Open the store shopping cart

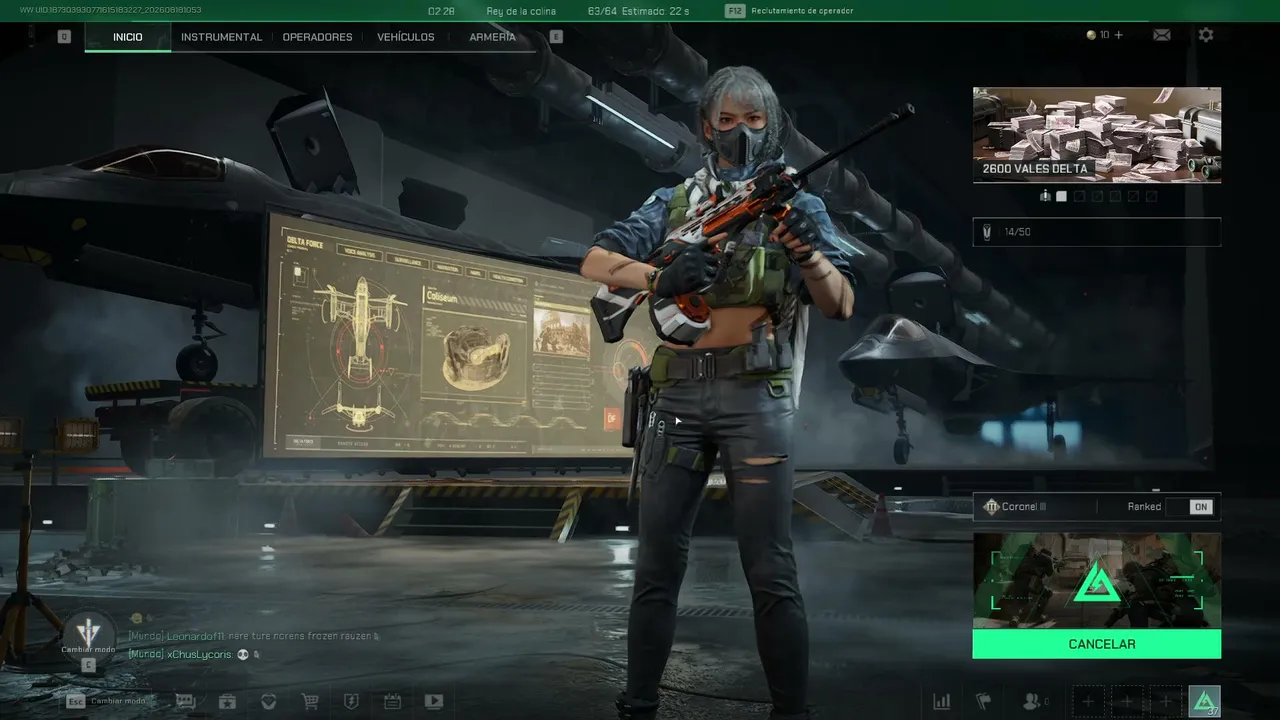point(310,701)
